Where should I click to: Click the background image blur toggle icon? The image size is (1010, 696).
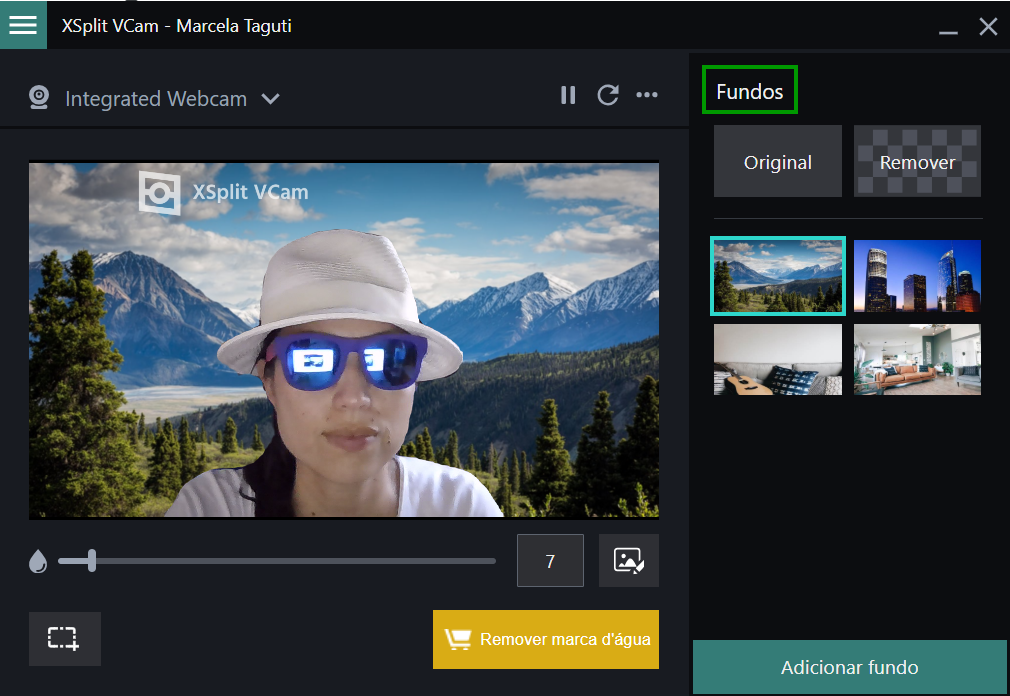[x=629, y=561]
